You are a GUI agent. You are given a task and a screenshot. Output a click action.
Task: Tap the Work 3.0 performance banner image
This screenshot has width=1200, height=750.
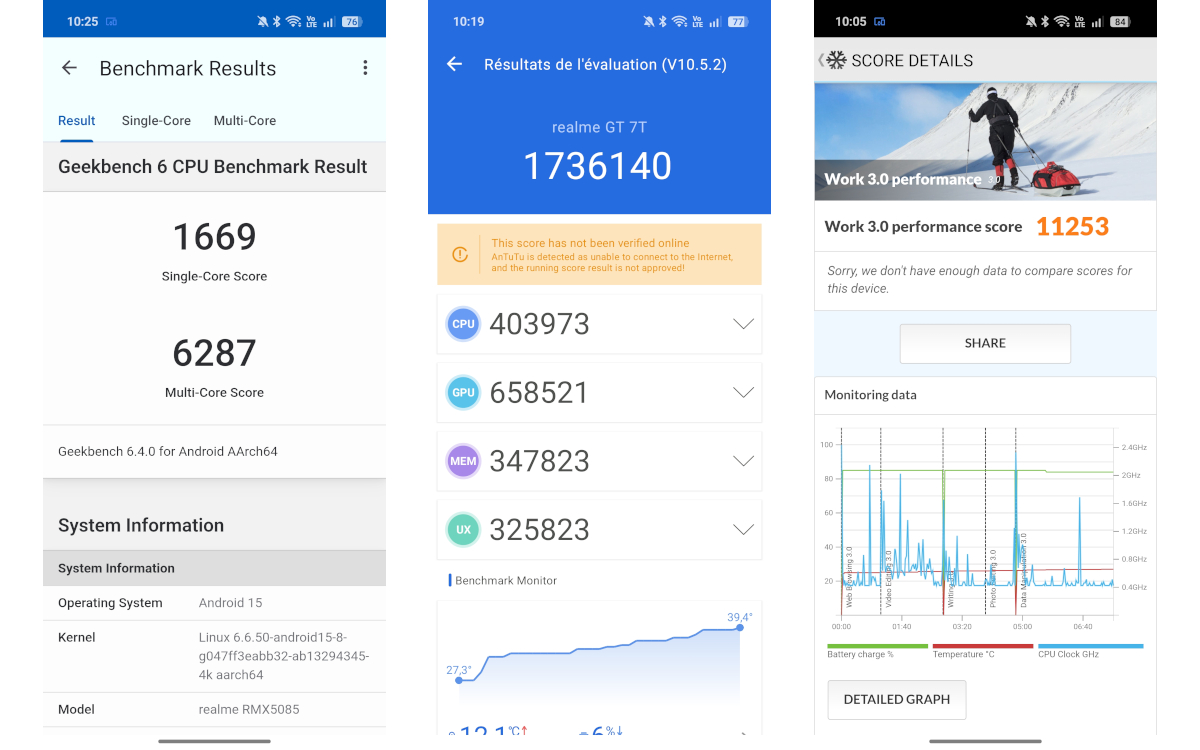[x=985, y=141]
